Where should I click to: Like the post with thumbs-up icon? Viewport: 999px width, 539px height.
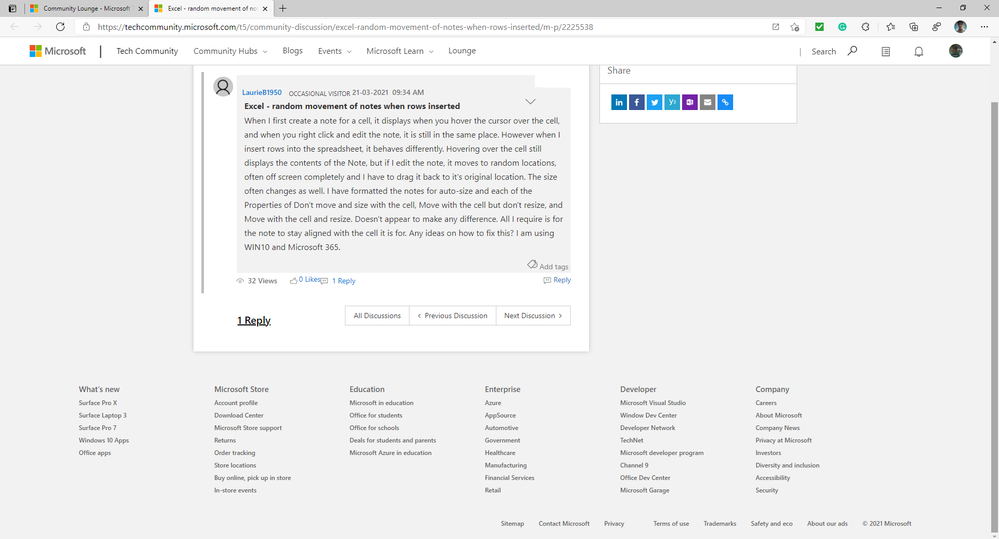pos(293,280)
